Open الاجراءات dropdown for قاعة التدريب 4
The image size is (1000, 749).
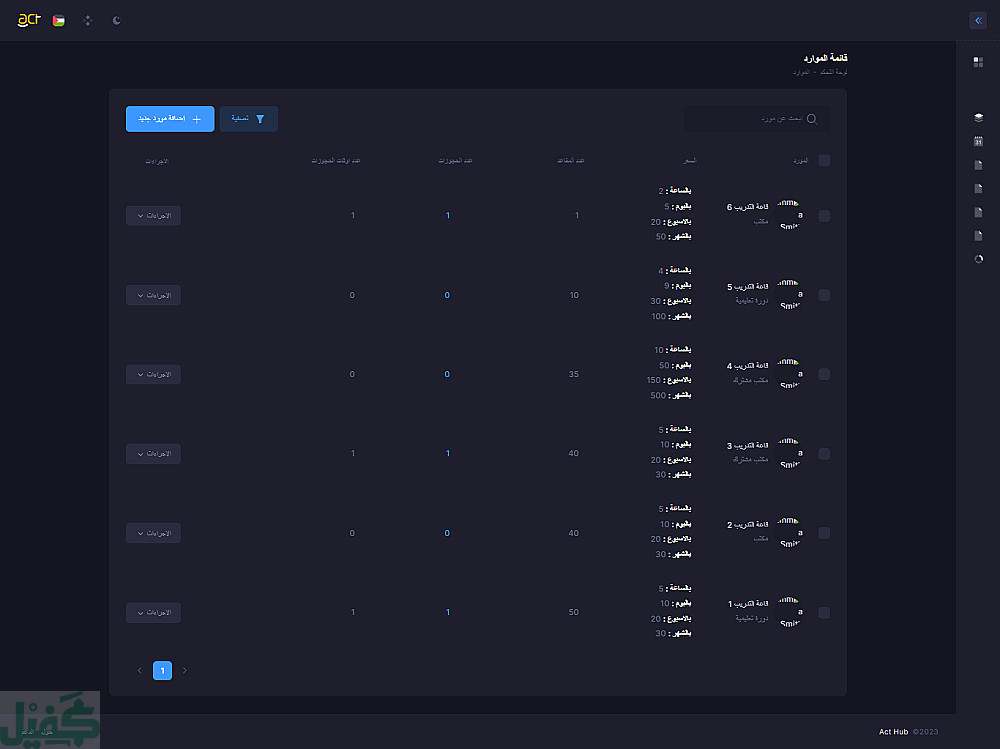coord(154,374)
